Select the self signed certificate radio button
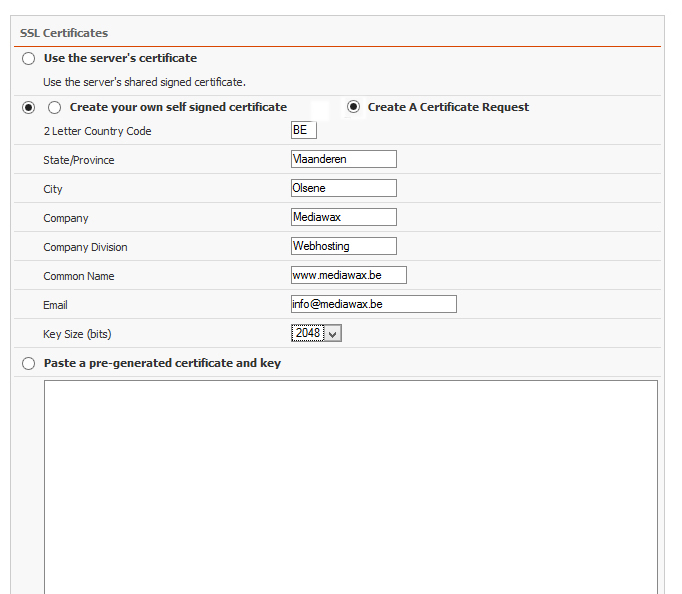 (54, 107)
